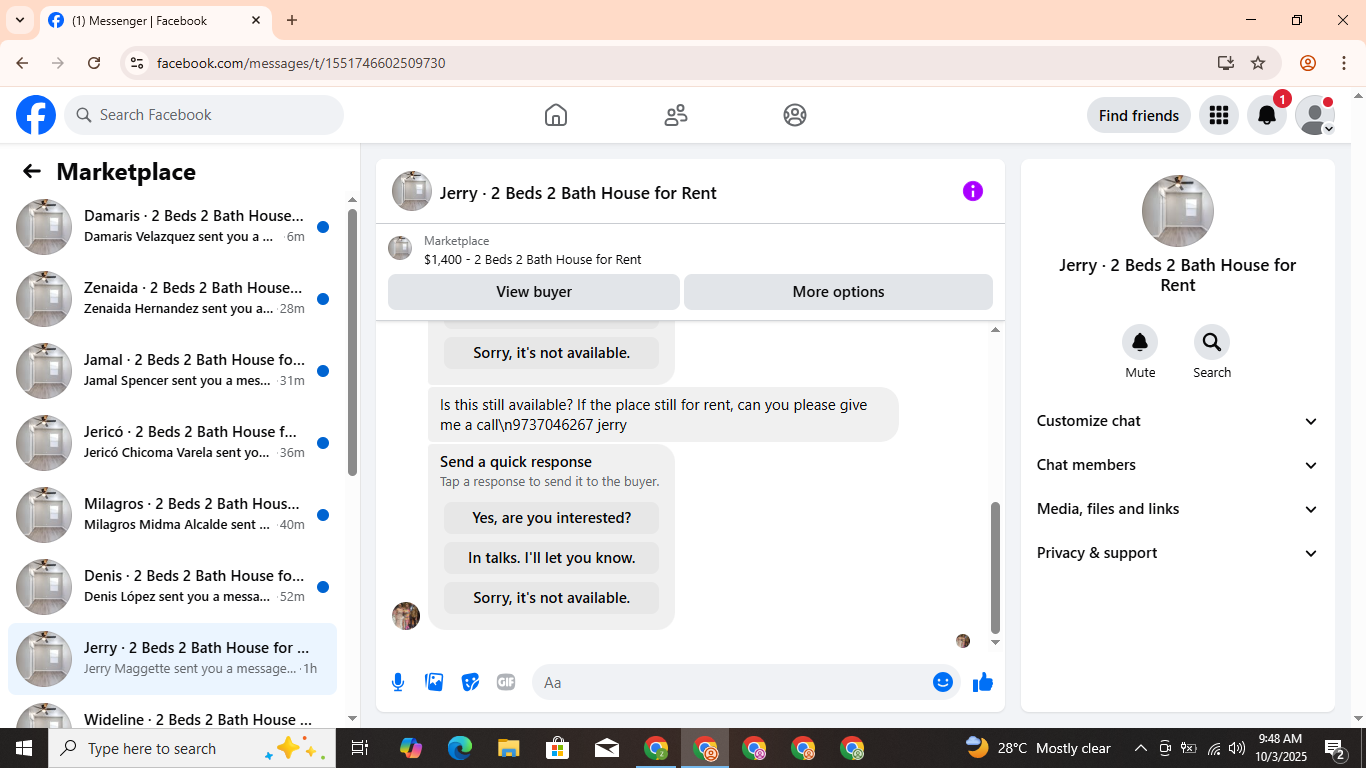1366x768 pixels.
Task: Expand Chat members section
Action: pyautogui.click(x=1178, y=465)
